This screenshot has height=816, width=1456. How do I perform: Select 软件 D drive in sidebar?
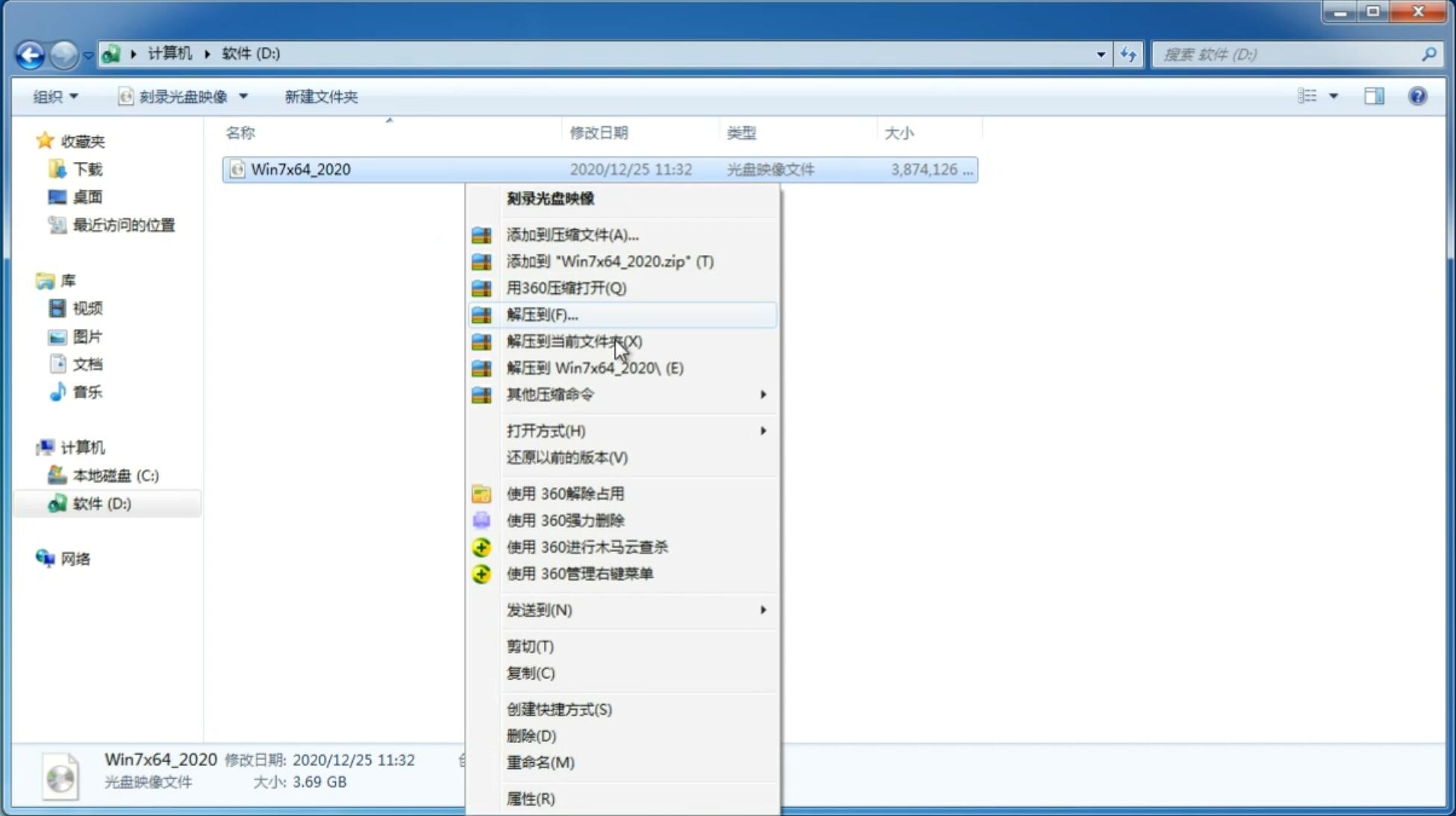click(101, 503)
